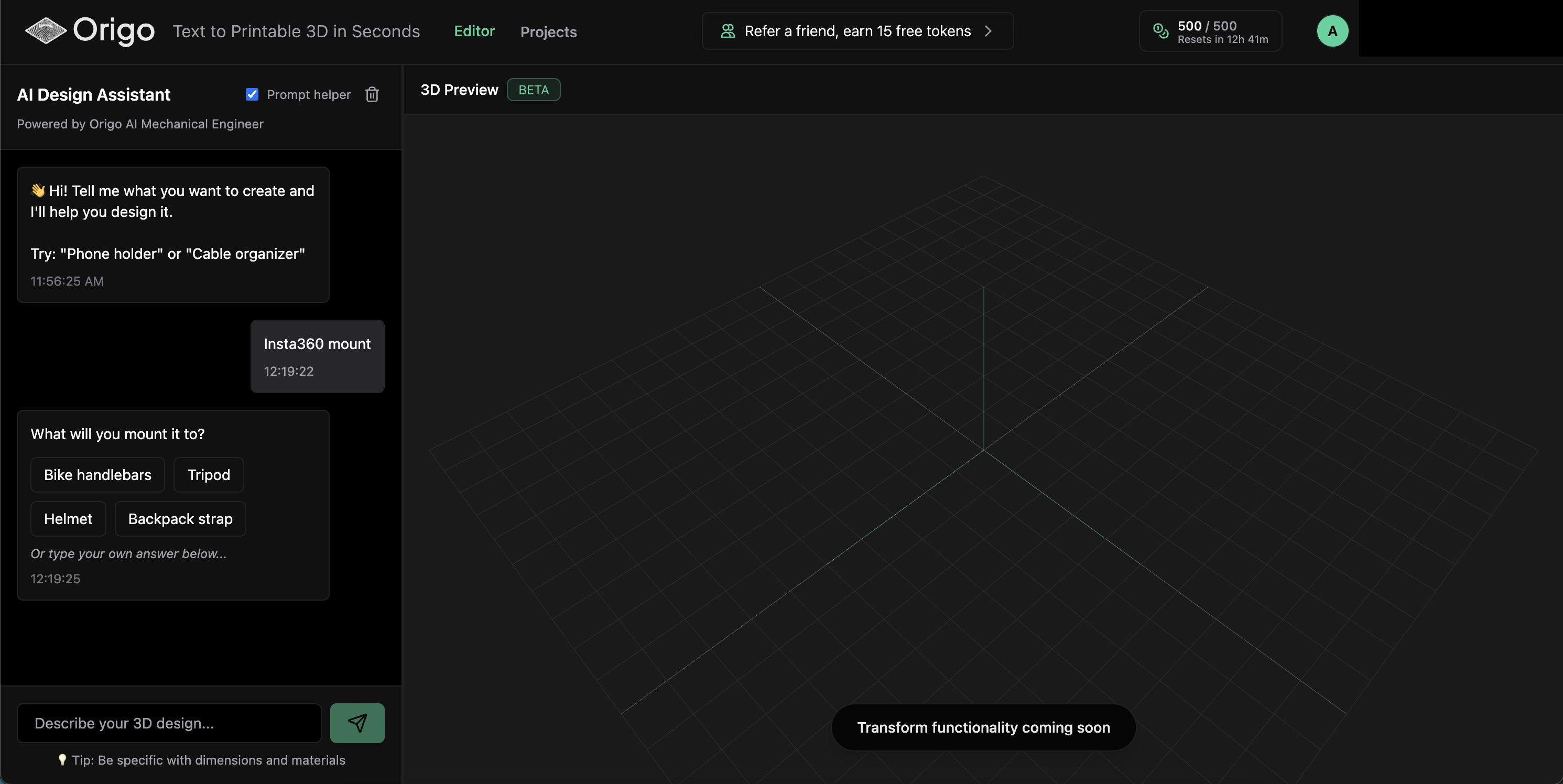1563x784 pixels.
Task: Send message with the paper plane icon
Action: click(357, 723)
